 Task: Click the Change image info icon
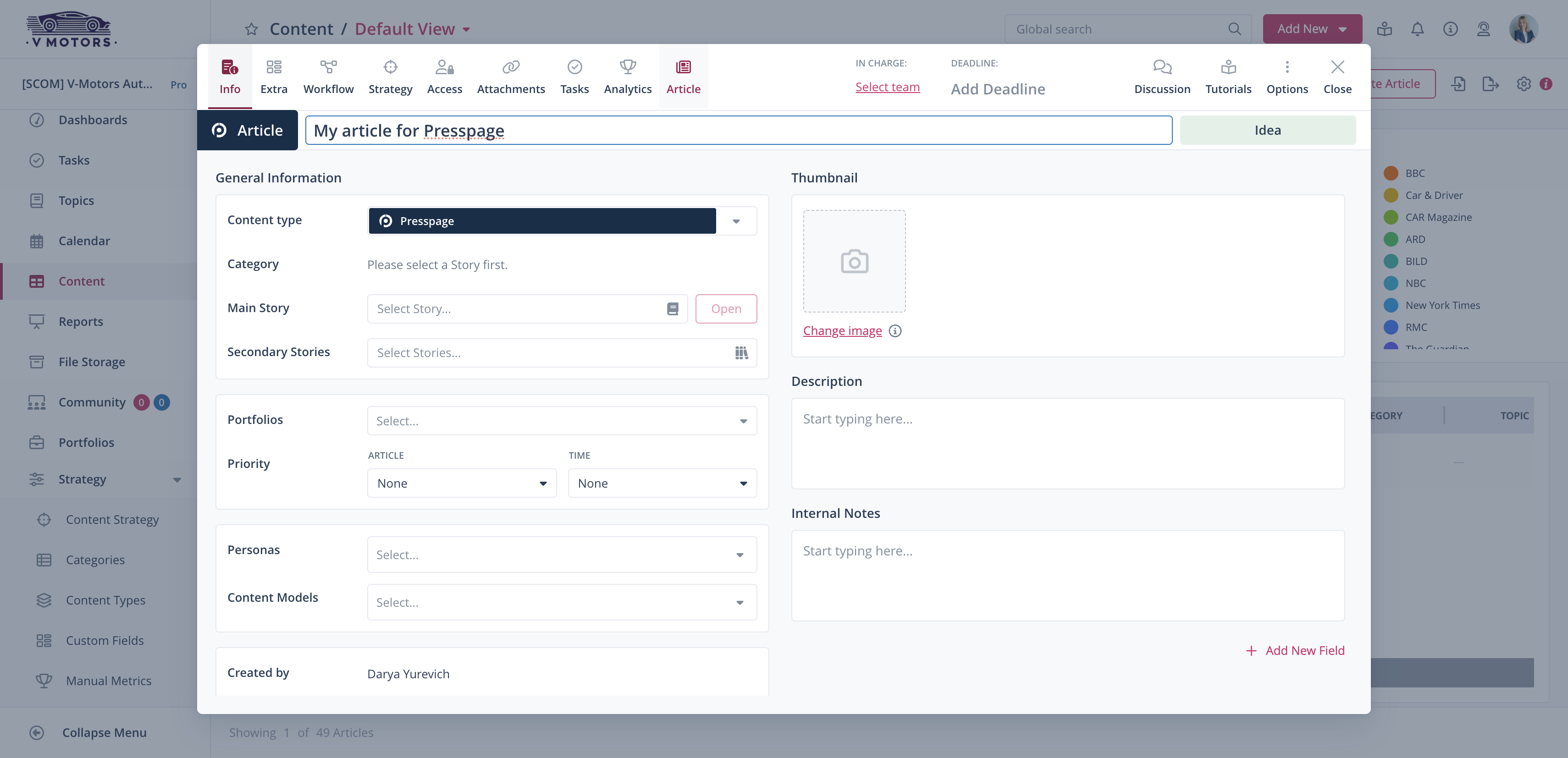(x=895, y=331)
